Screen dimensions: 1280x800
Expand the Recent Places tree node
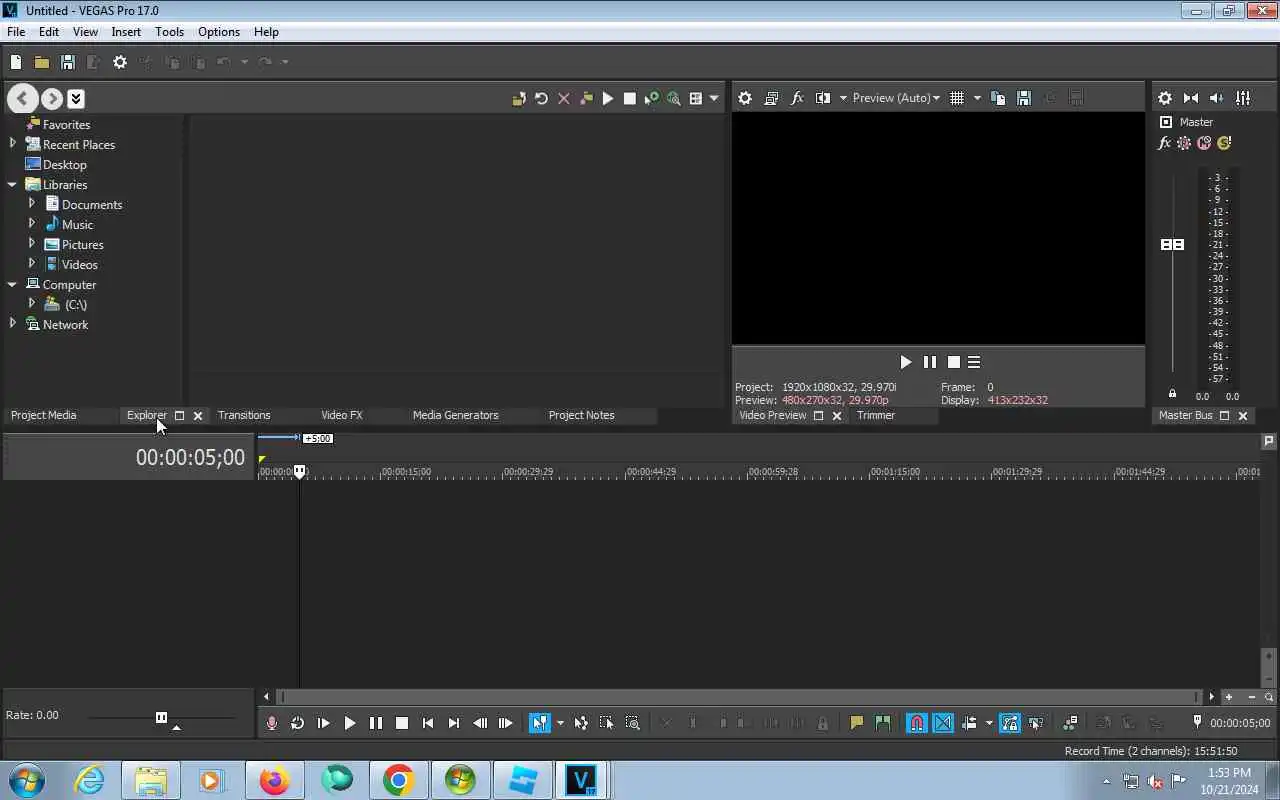click(x=13, y=144)
